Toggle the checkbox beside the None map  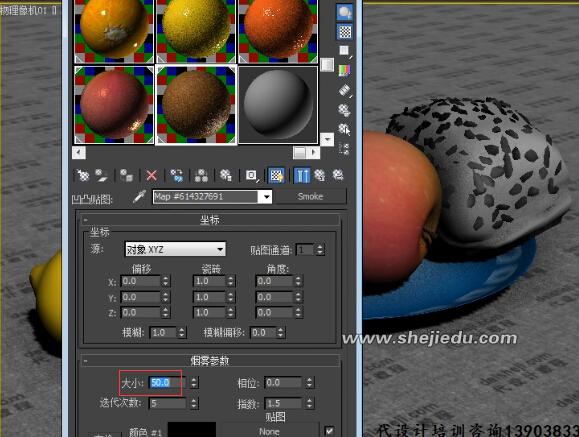[x=329, y=431]
